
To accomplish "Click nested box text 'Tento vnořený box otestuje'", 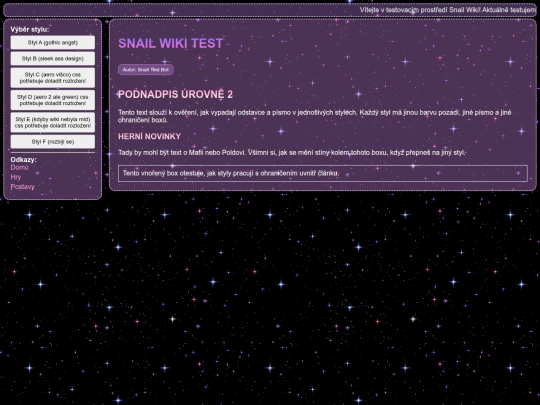I will pos(231,173).
